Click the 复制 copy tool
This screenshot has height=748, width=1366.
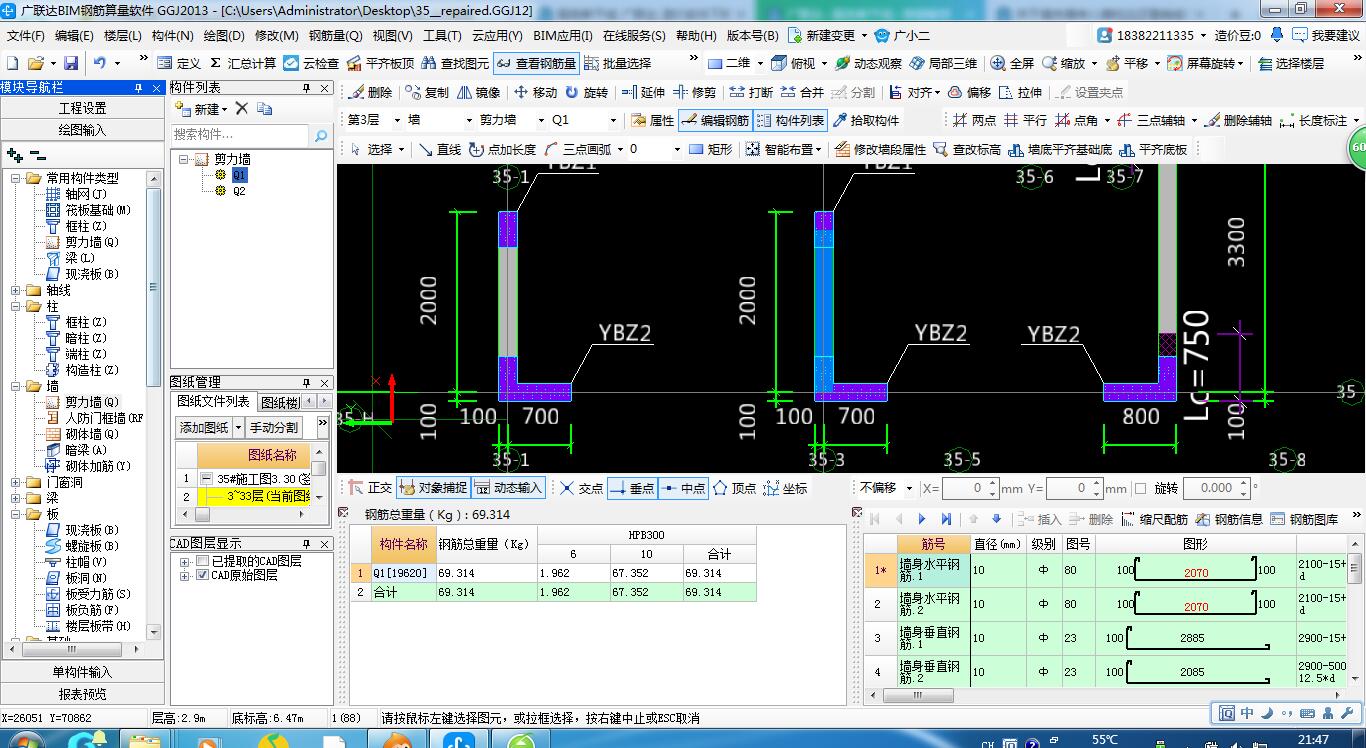point(427,92)
